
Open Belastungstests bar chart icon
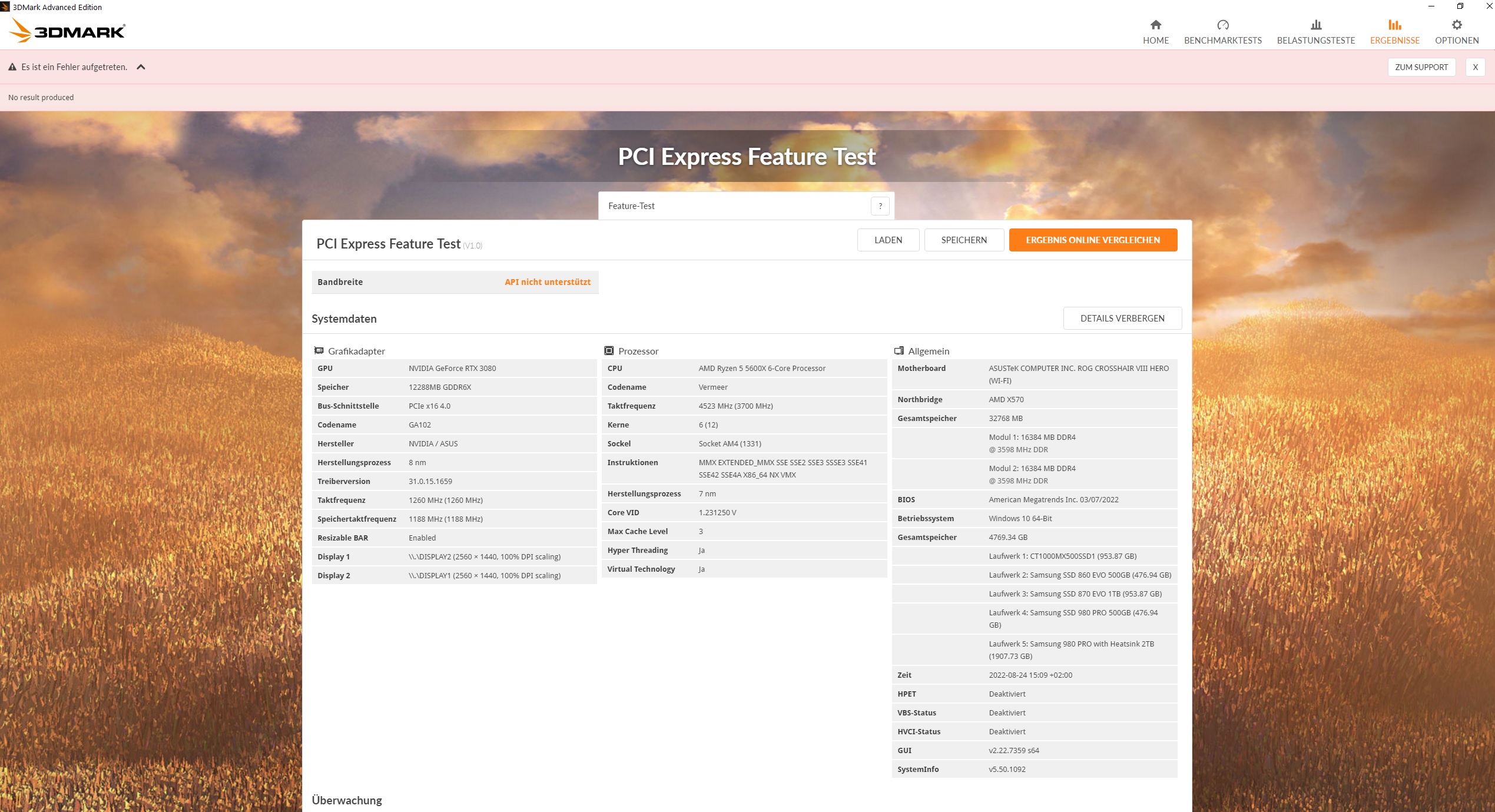tap(1315, 25)
